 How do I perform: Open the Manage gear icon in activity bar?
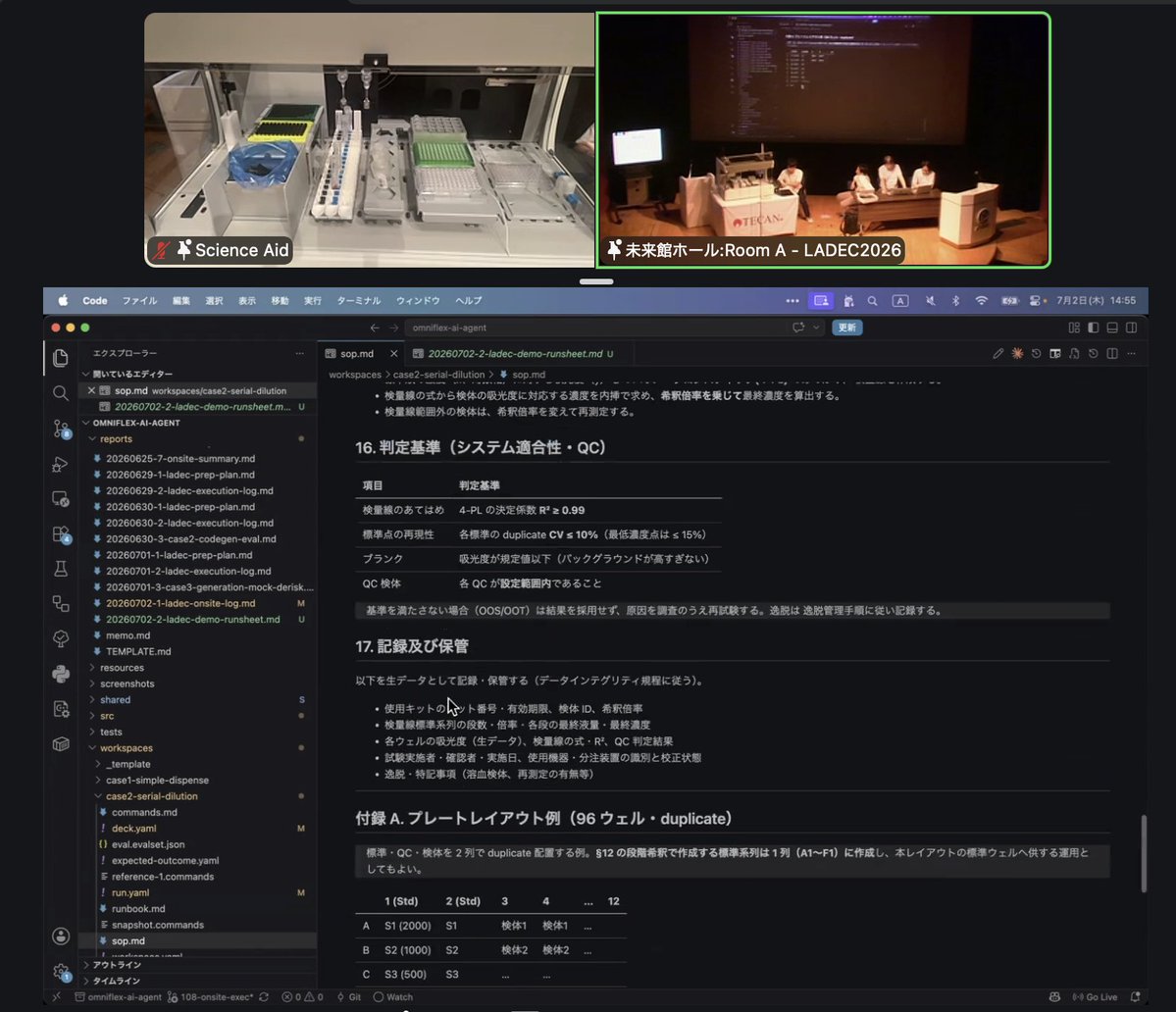(61, 972)
